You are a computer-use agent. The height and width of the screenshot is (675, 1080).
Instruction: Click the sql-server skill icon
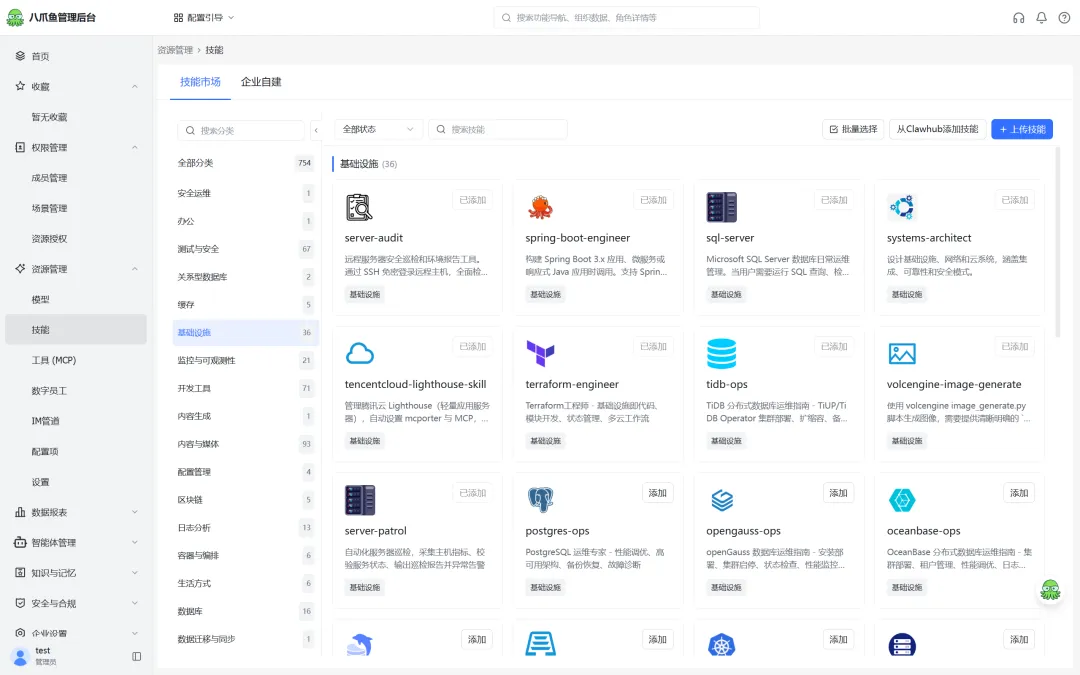[721, 207]
